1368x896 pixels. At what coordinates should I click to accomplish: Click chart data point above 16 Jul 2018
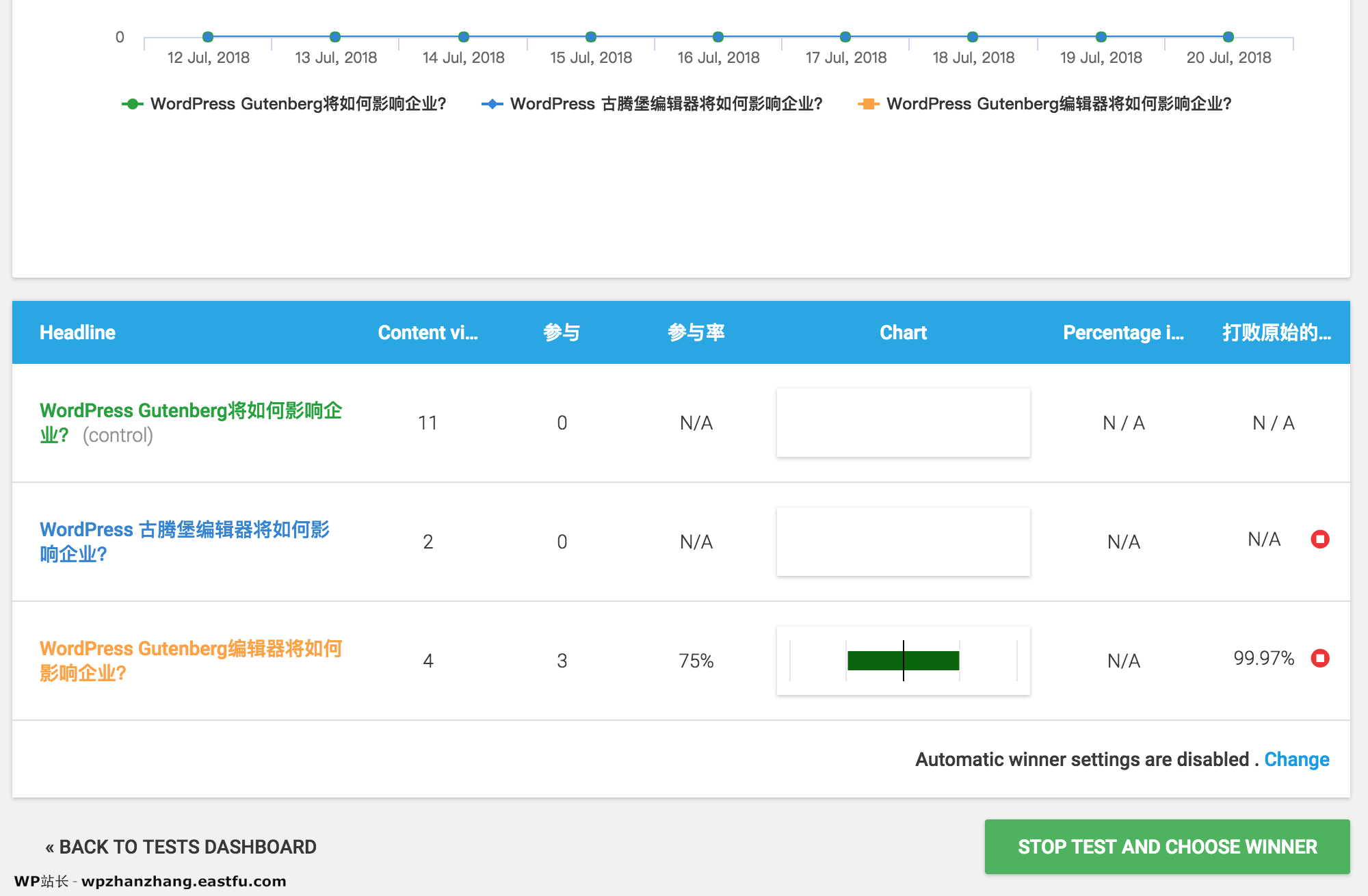point(718,38)
